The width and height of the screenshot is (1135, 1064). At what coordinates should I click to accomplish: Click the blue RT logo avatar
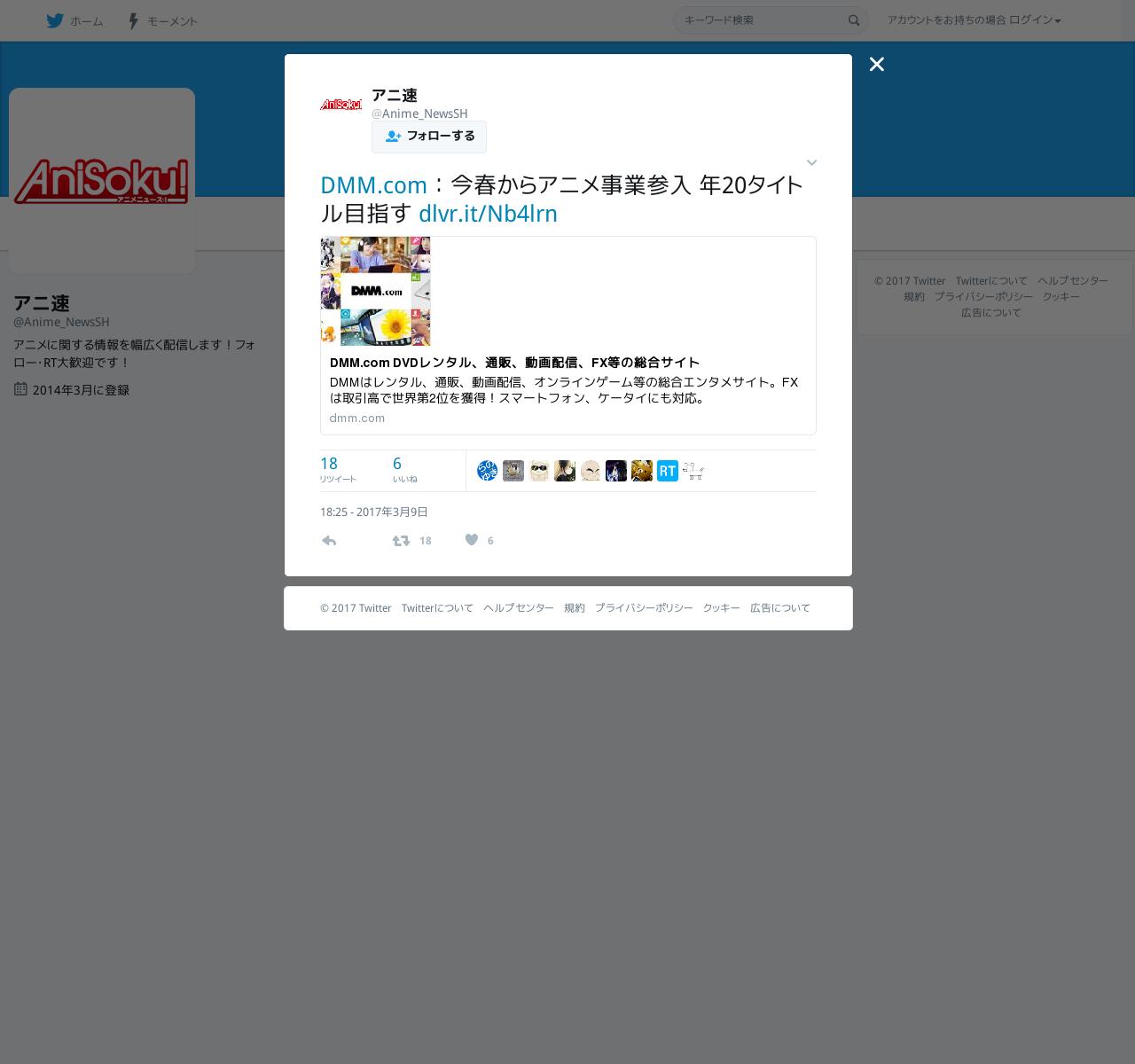pos(668,471)
